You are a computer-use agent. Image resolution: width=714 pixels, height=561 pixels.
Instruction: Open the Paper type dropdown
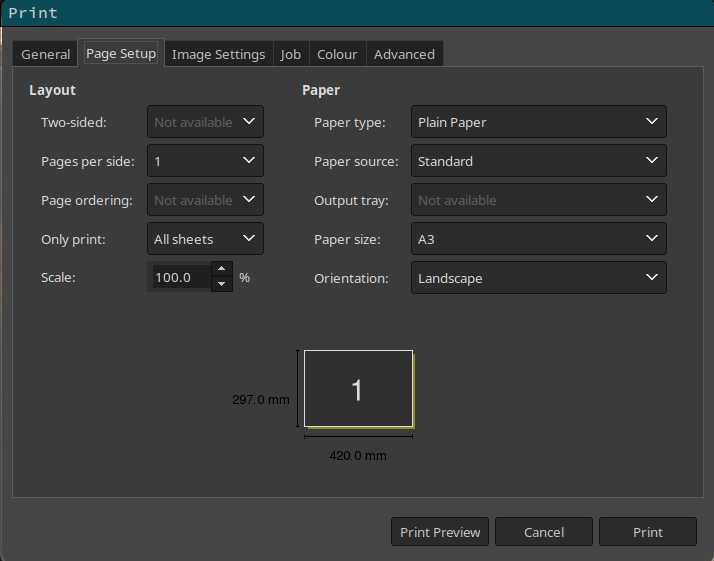[x=538, y=122]
